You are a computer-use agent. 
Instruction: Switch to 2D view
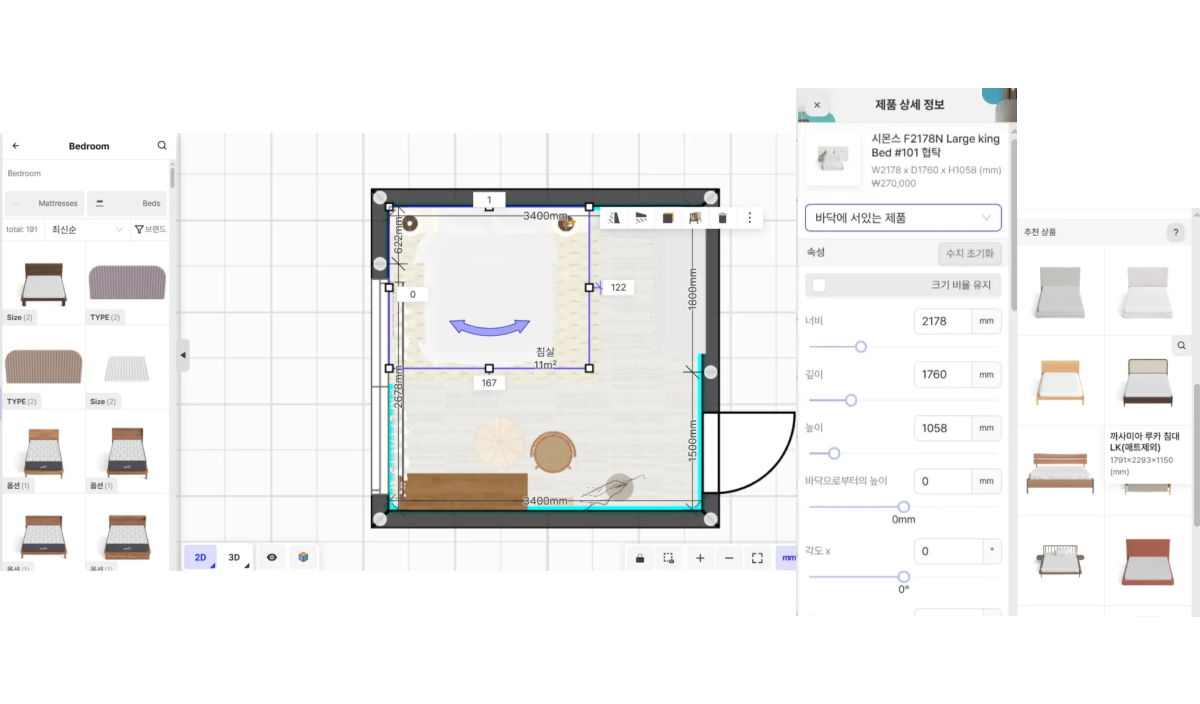201,557
